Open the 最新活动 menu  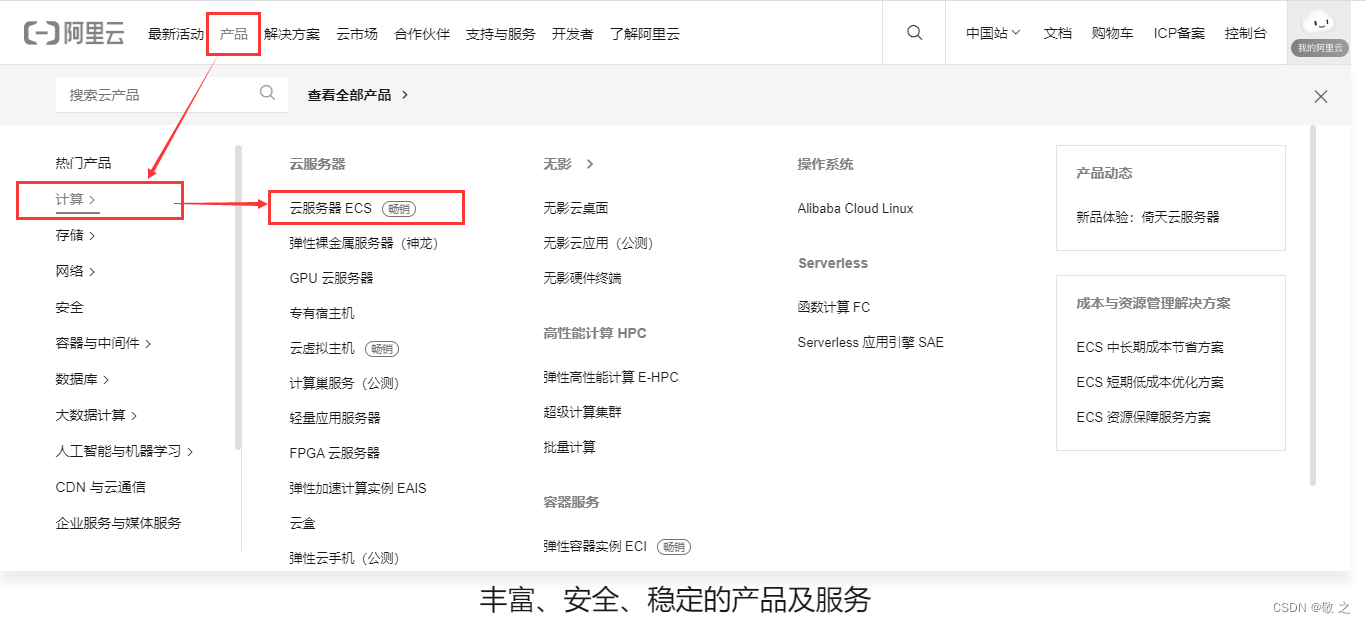pyautogui.click(x=176, y=34)
